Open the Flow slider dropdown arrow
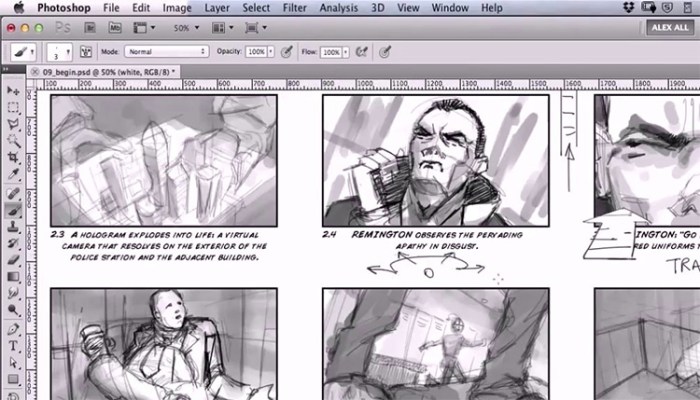The image size is (700, 400). tap(346, 52)
